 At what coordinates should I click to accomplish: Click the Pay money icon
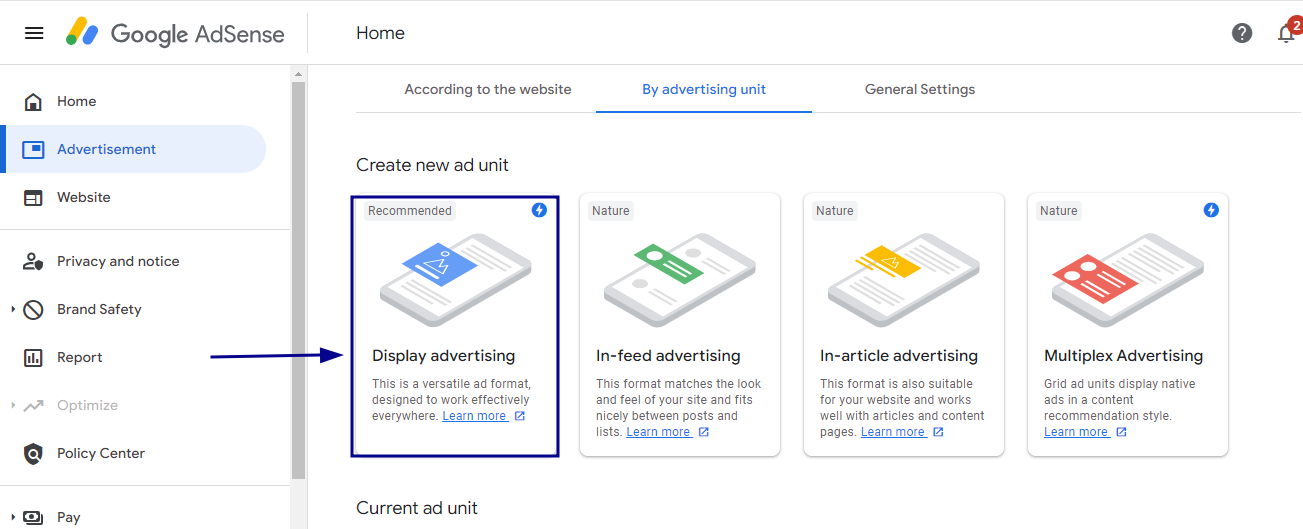[33, 517]
